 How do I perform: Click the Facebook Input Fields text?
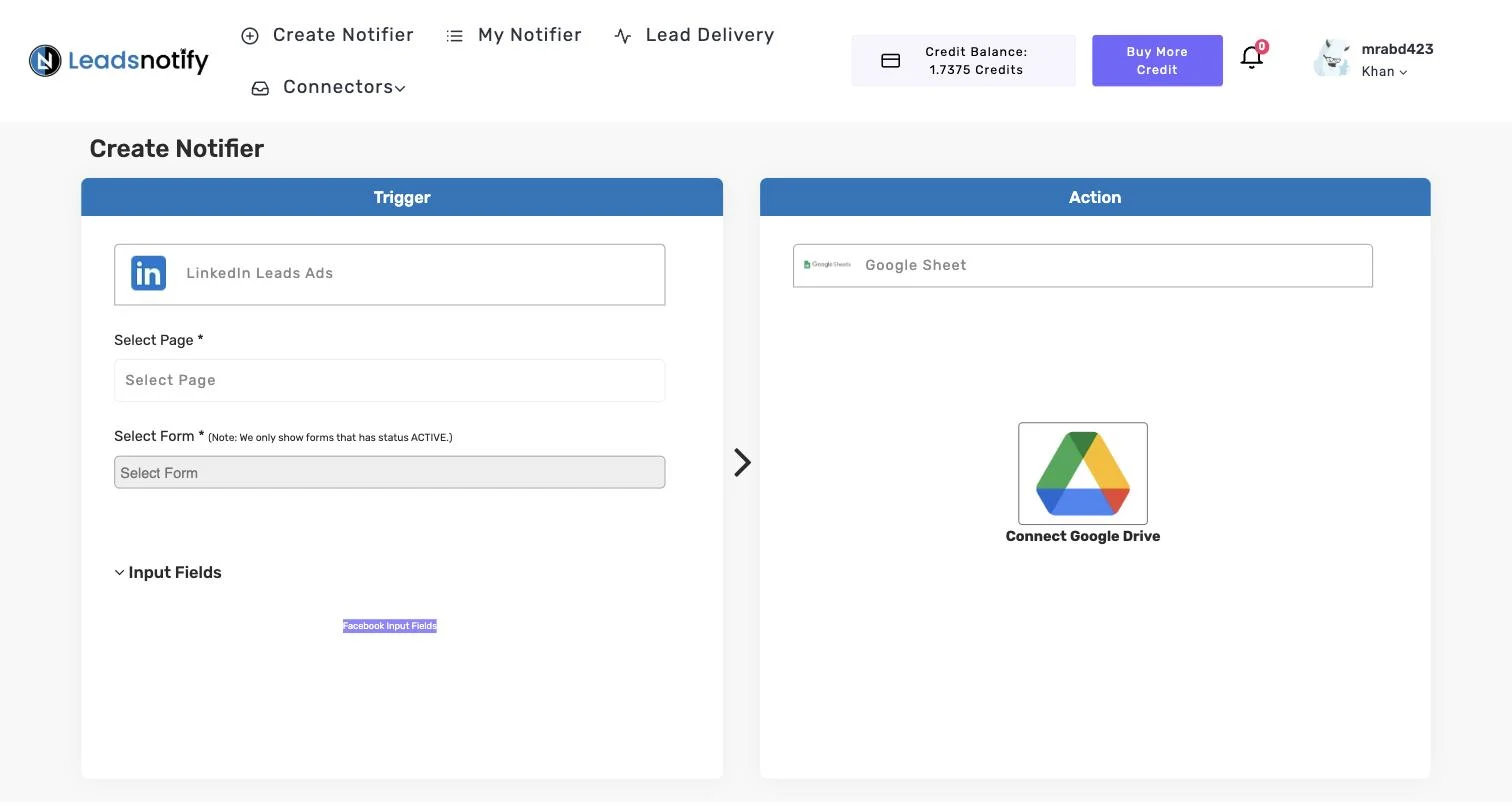tap(390, 626)
